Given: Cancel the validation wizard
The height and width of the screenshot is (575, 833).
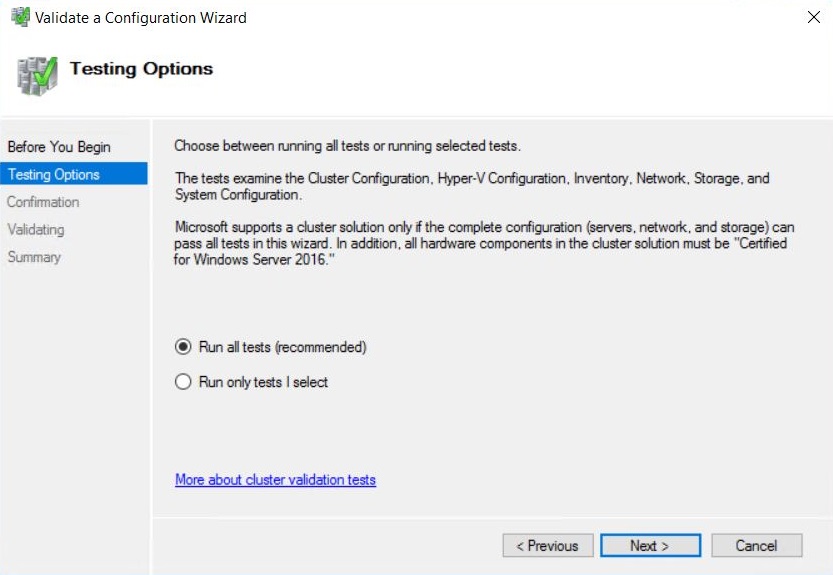Looking at the screenshot, I should 756,545.
